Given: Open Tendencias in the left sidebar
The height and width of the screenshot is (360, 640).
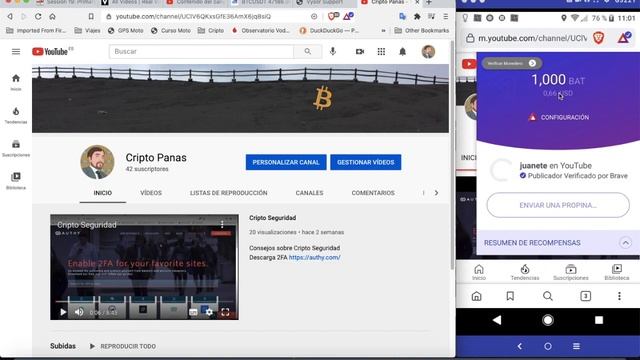Looking at the screenshot, I should [16, 115].
